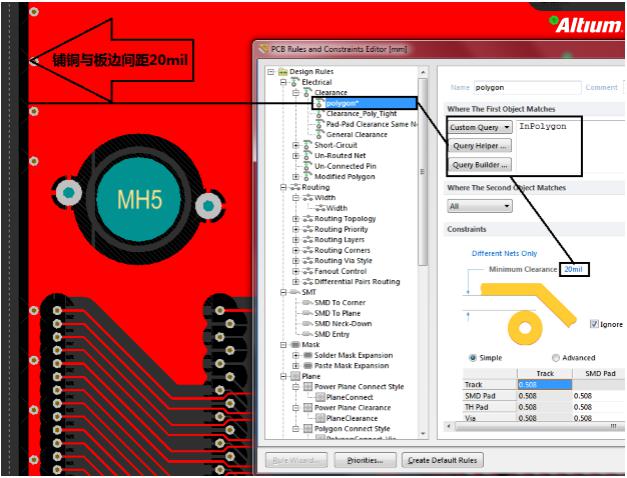Click the Design Rules folder icon
The width and height of the screenshot is (627, 478).
tap(283, 72)
